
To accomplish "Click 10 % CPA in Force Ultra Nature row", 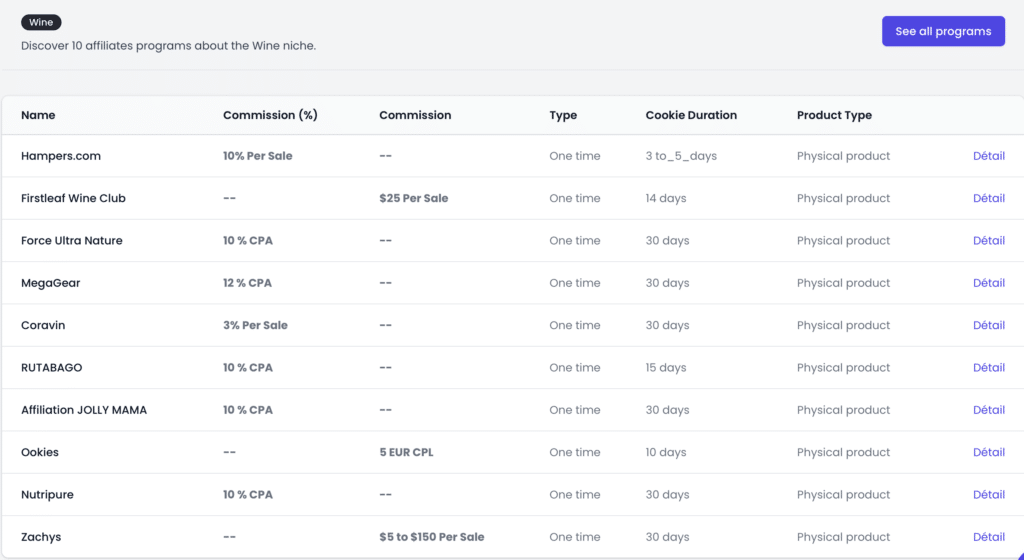I will (248, 241).
